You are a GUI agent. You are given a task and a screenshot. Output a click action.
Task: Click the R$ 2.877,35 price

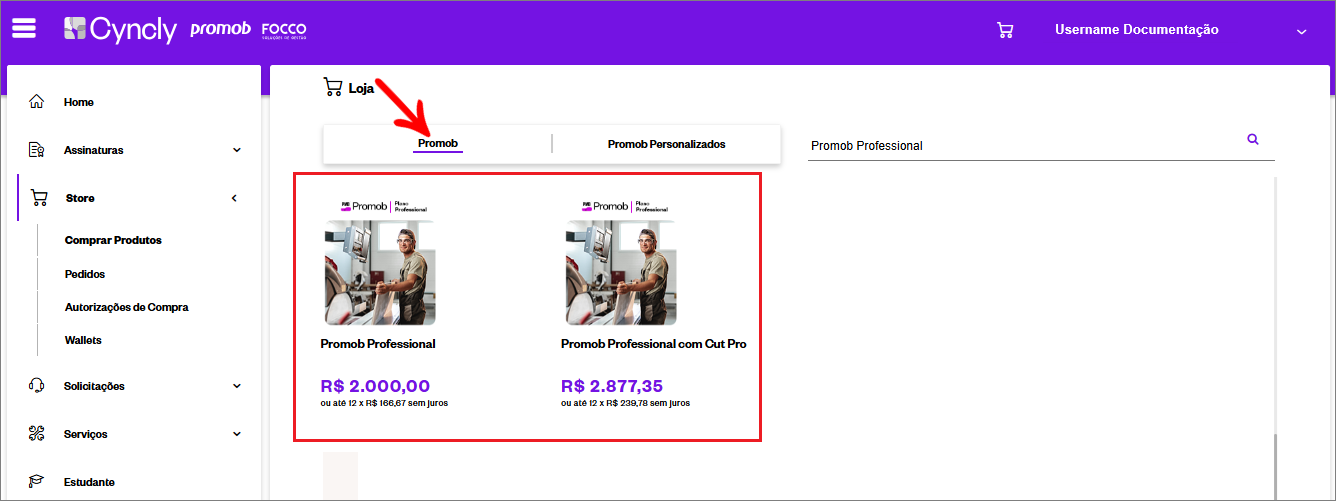612,386
